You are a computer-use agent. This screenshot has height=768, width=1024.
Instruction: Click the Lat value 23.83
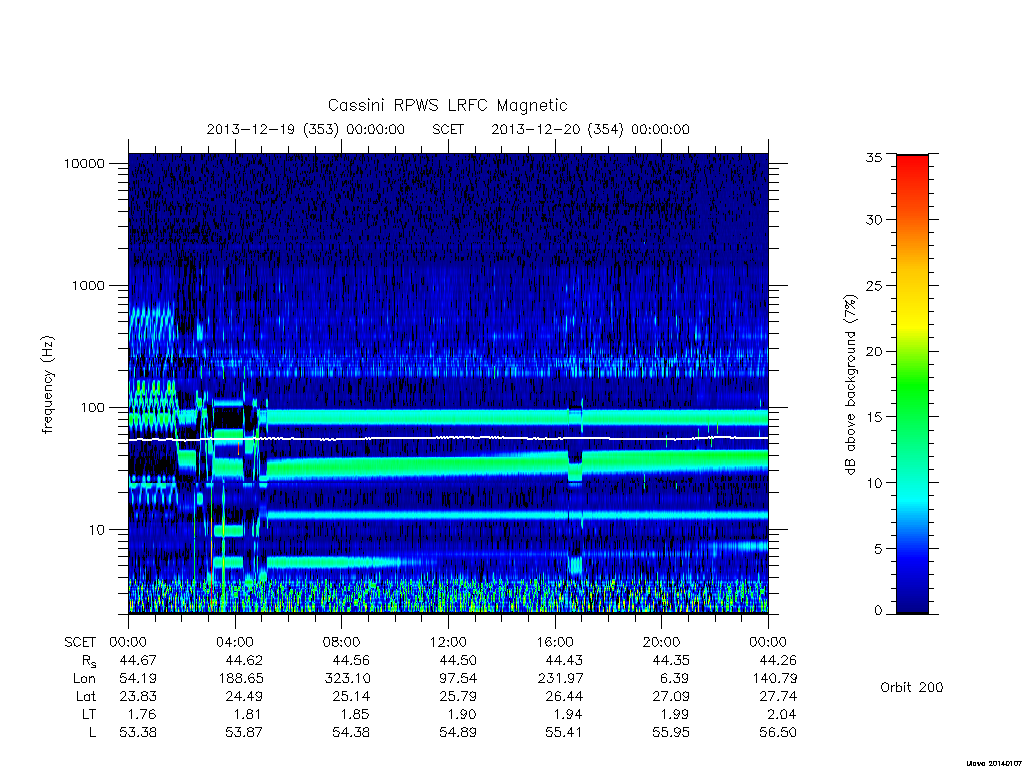click(138, 696)
